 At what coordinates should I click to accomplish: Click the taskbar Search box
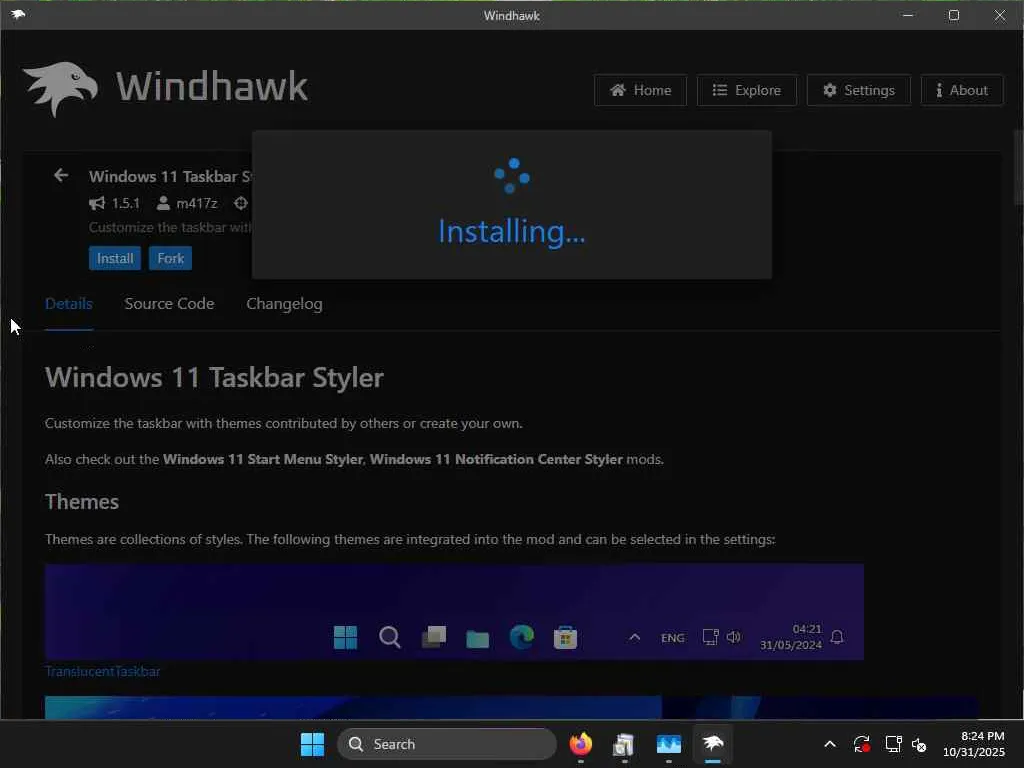tap(447, 744)
